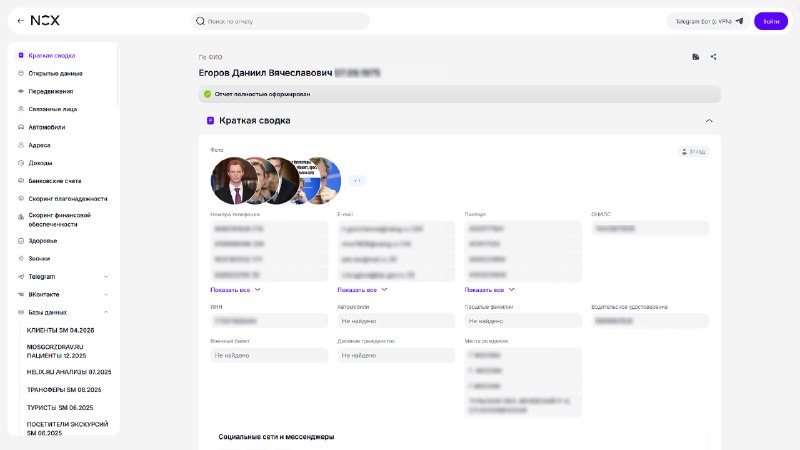Click the Доходы sidebar icon
This screenshot has width=800, height=450.
(x=21, y=163)
